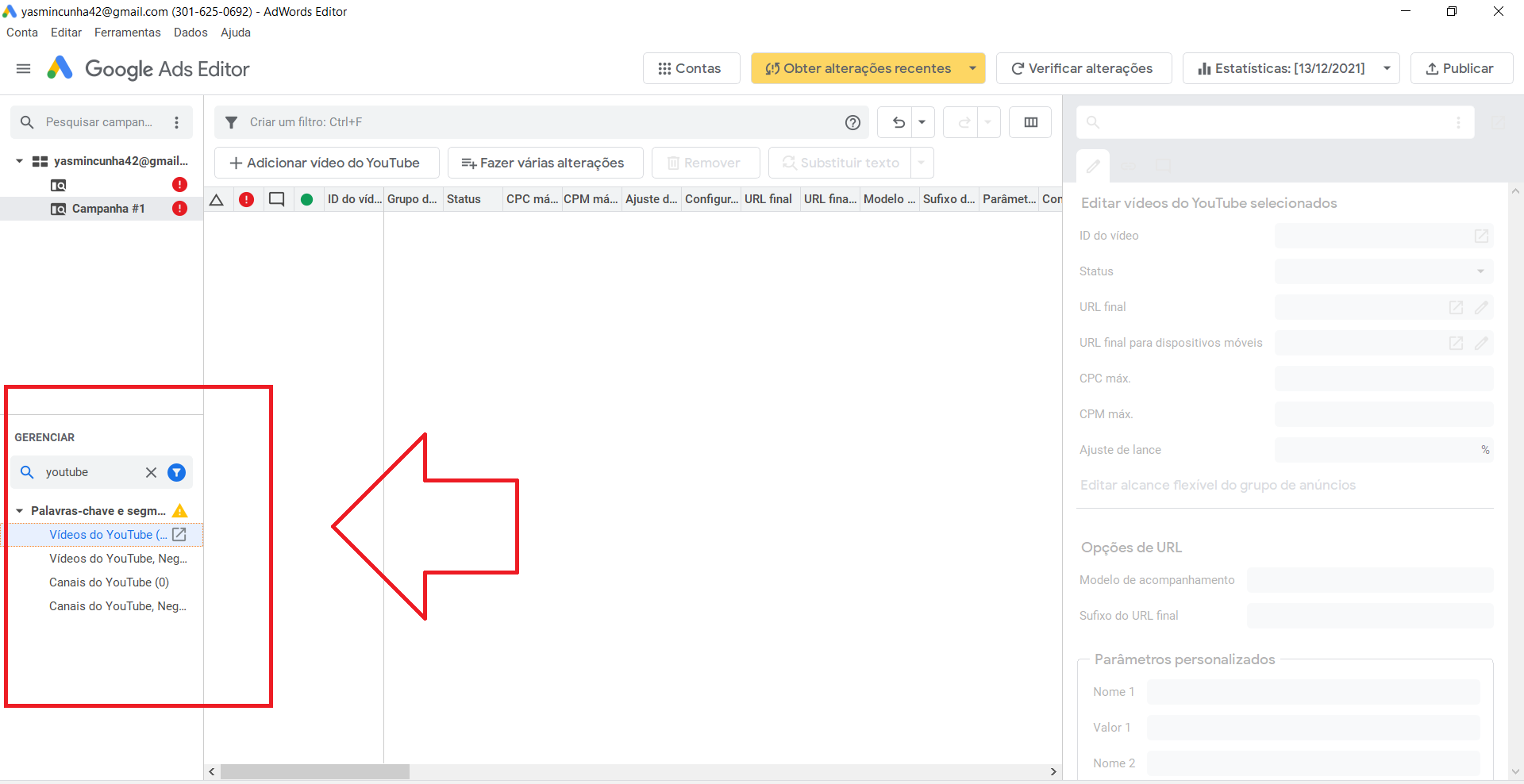Collapse the yasmincunha42 account tree
1524x784 pixels.
[x=19, y=161]
